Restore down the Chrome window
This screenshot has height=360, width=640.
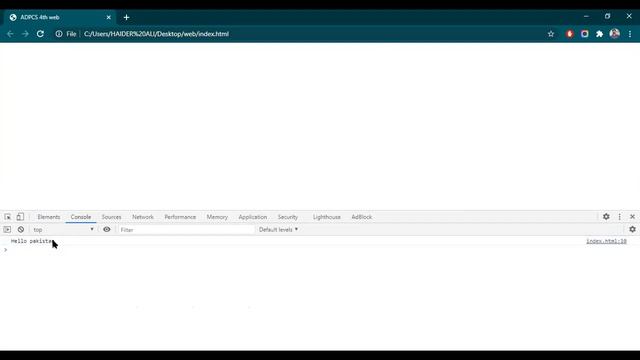(x=607, y=16)
